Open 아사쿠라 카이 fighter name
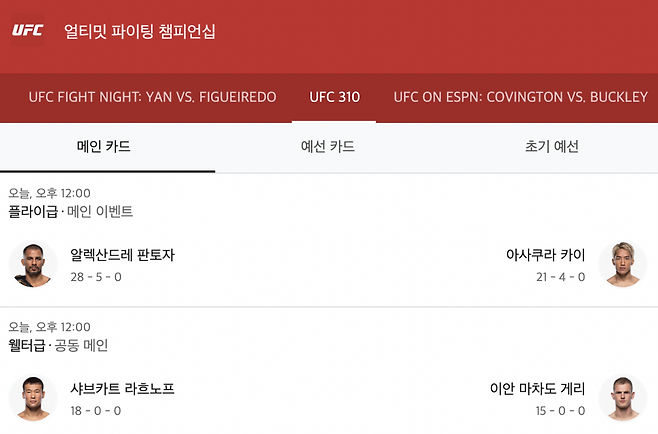The width and height of the screenshot is (658, 434). point(546,255)
